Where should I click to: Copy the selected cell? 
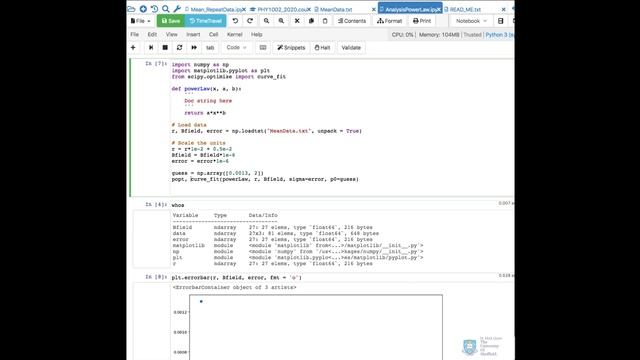click(311, 21)
